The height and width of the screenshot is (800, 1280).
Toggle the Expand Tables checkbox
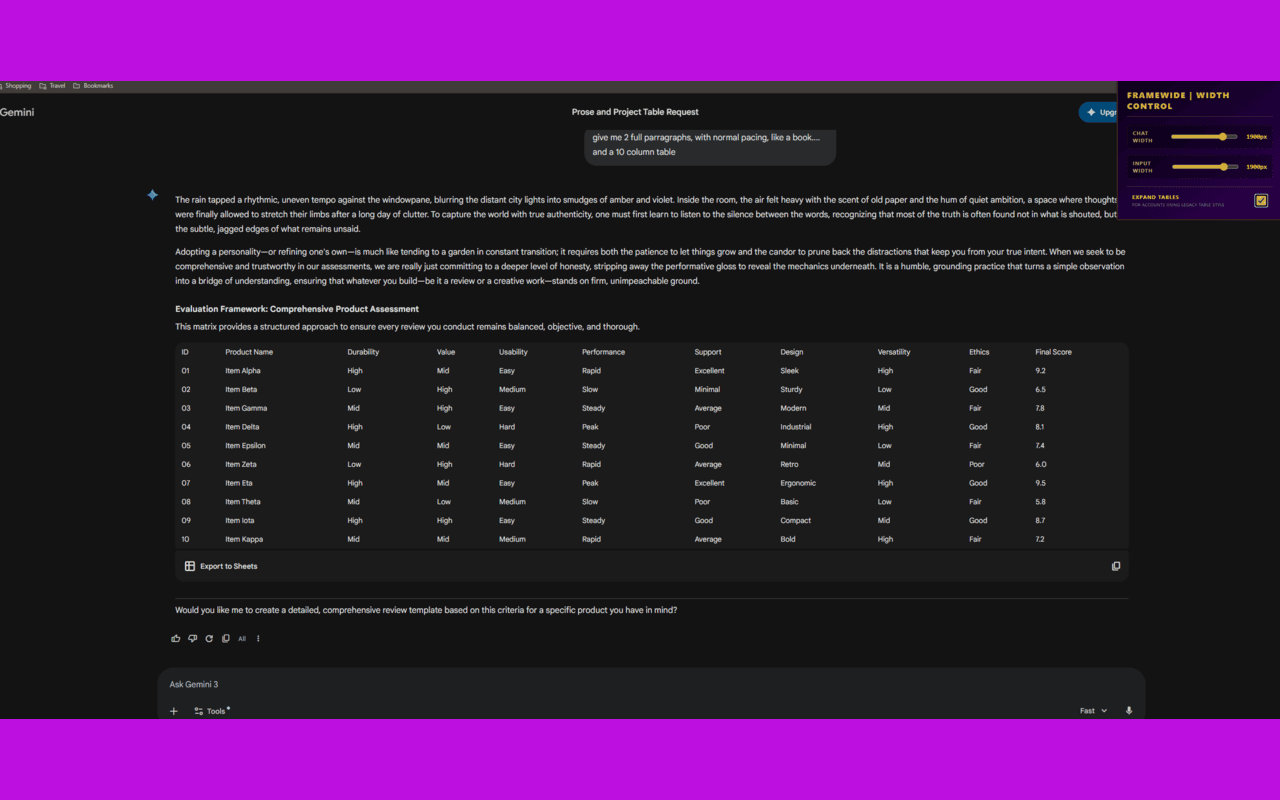[x=1261, y=201]
